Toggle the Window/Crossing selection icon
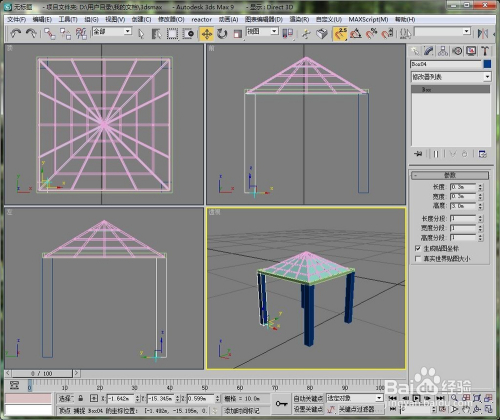 click(188, 34)
